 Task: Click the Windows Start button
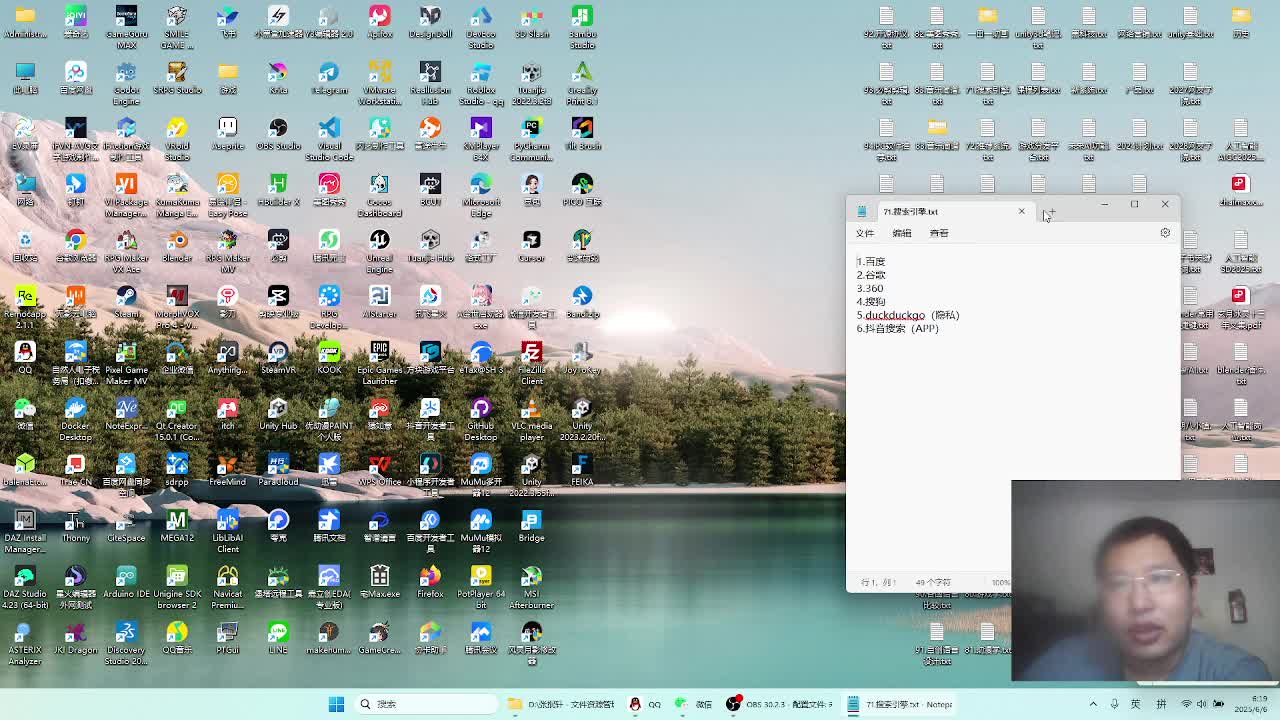click(x=336, y=704)
